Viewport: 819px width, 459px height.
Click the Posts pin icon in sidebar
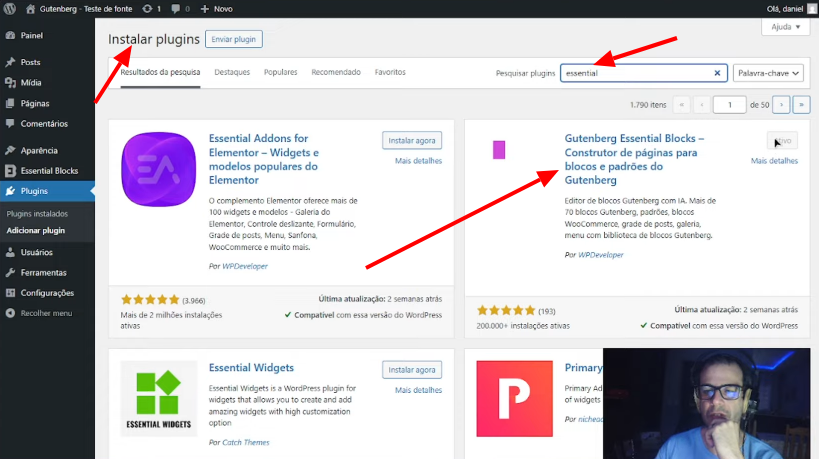point(10,62)
